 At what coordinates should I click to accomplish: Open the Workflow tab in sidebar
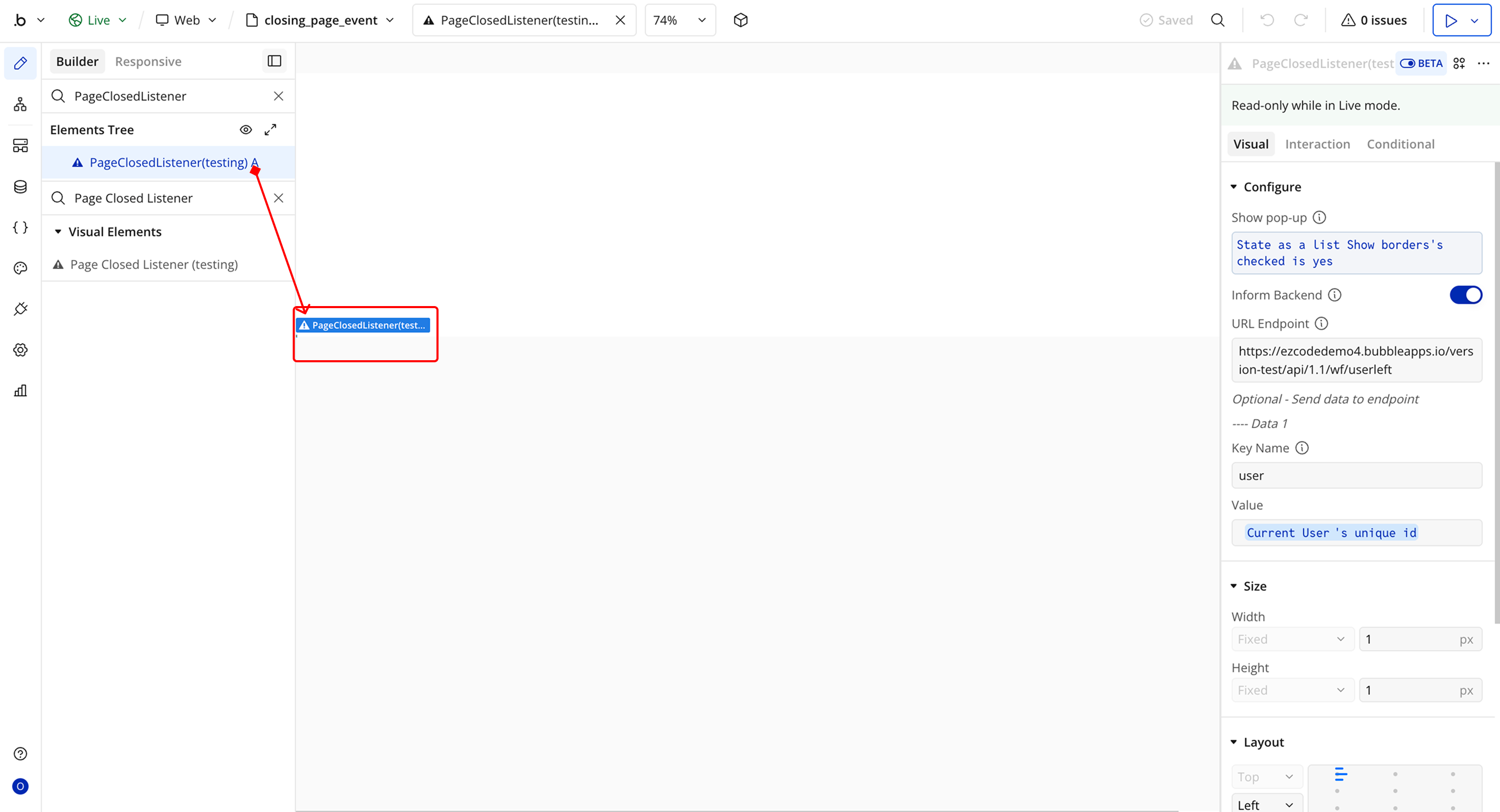click(20, 105)
